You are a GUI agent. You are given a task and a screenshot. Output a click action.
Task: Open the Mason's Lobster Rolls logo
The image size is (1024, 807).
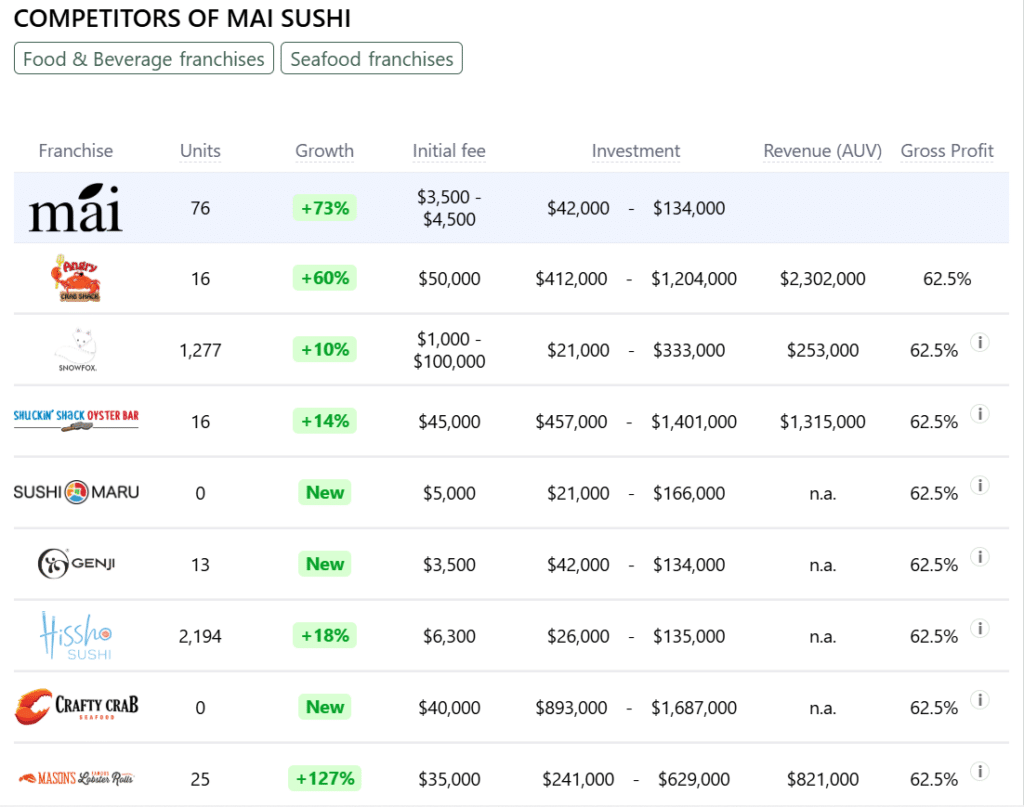76,778
